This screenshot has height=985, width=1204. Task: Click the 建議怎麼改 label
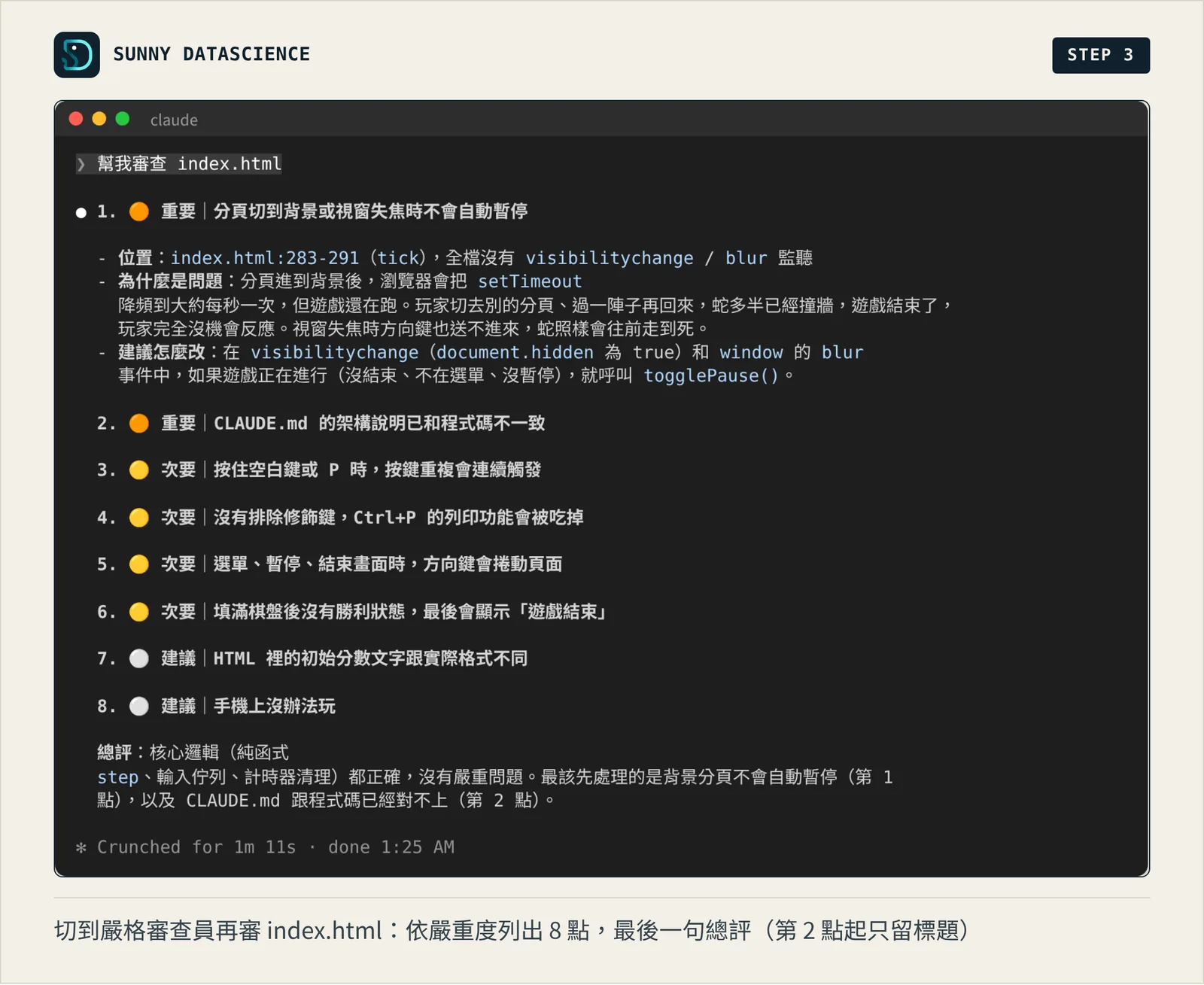162,352
